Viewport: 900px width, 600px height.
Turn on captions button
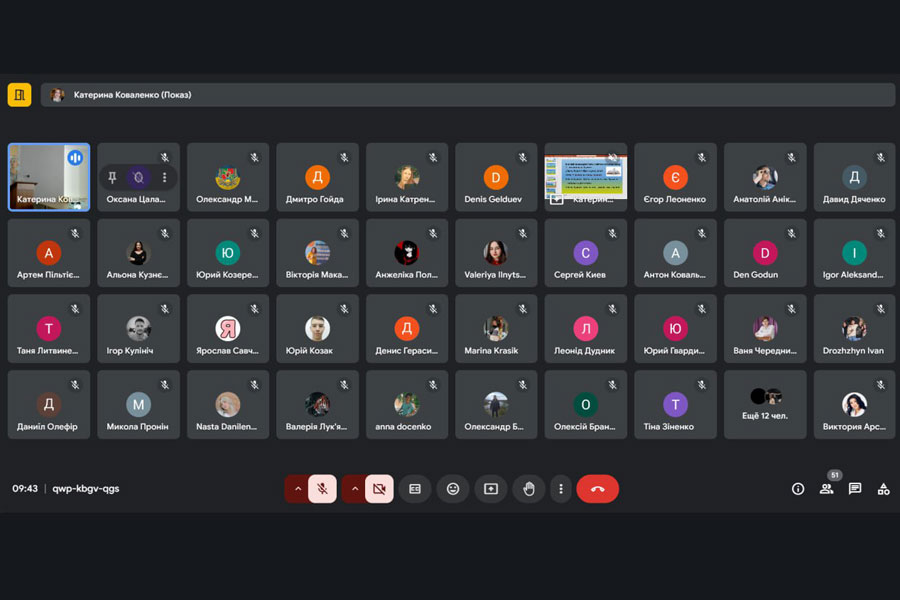pyautogui.click(x=415, y=489)
